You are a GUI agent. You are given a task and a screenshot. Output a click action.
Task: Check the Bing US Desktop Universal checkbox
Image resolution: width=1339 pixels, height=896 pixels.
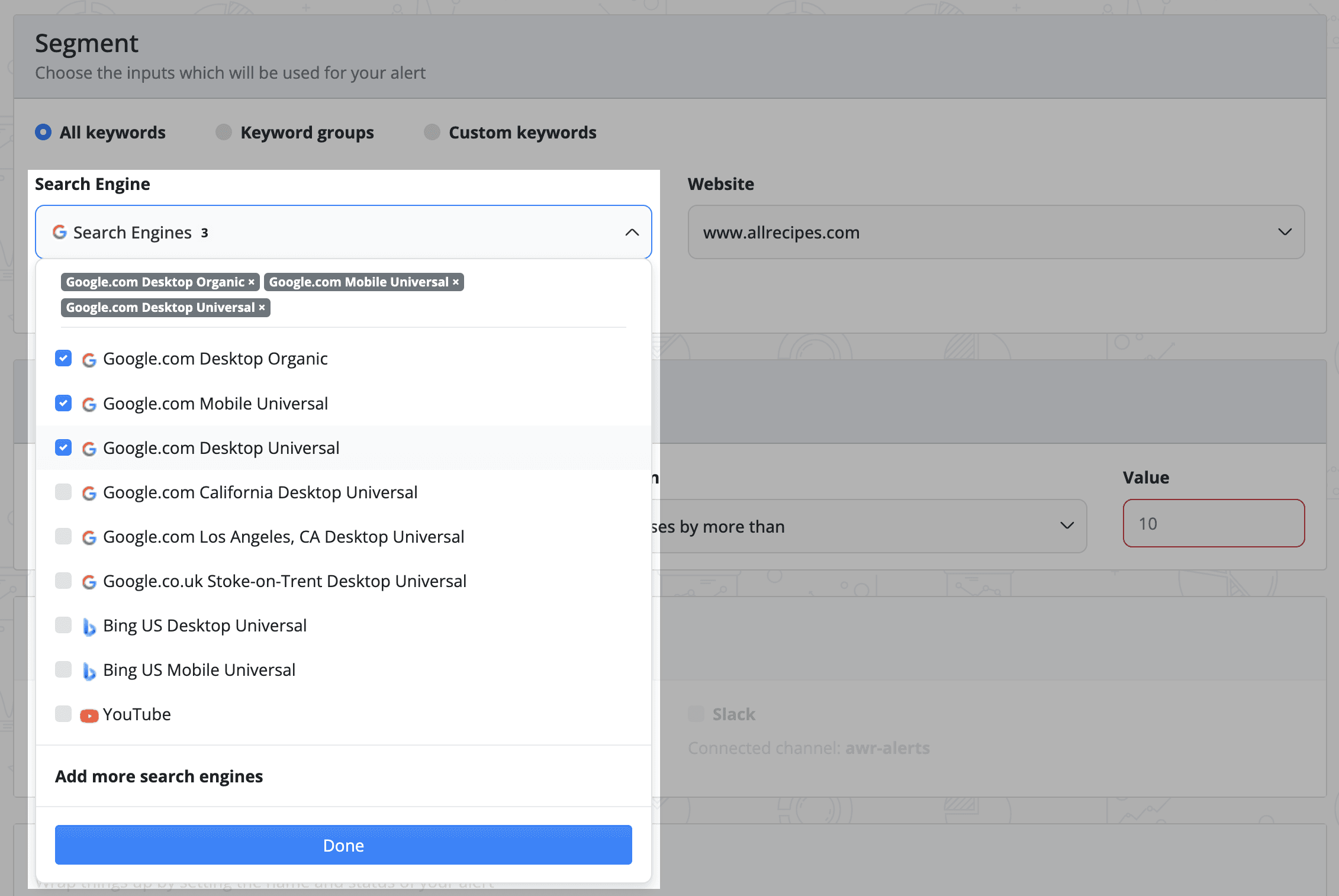point(63,625)
